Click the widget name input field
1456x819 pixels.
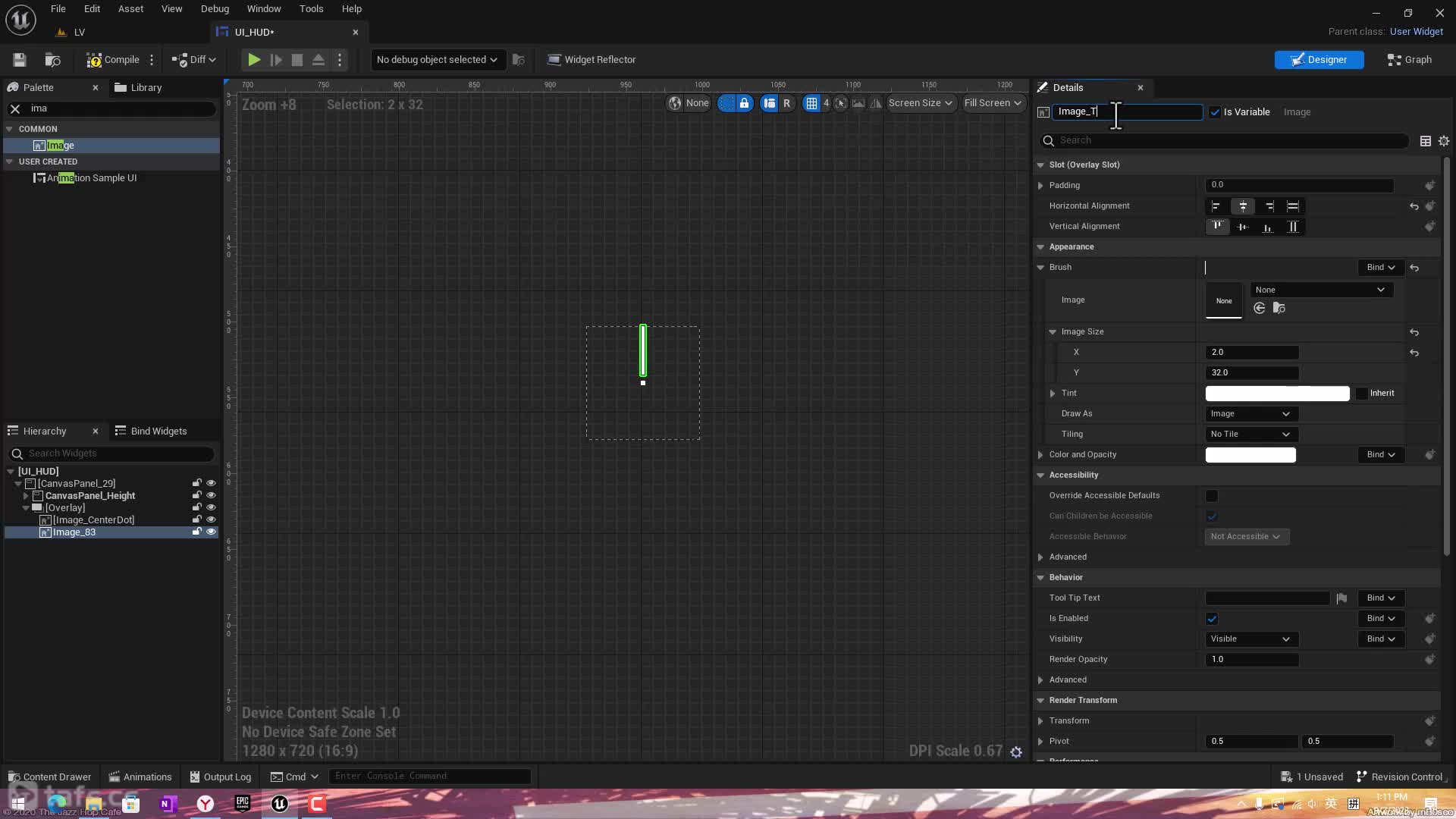pyautogui.click(x=1127, y=112)
